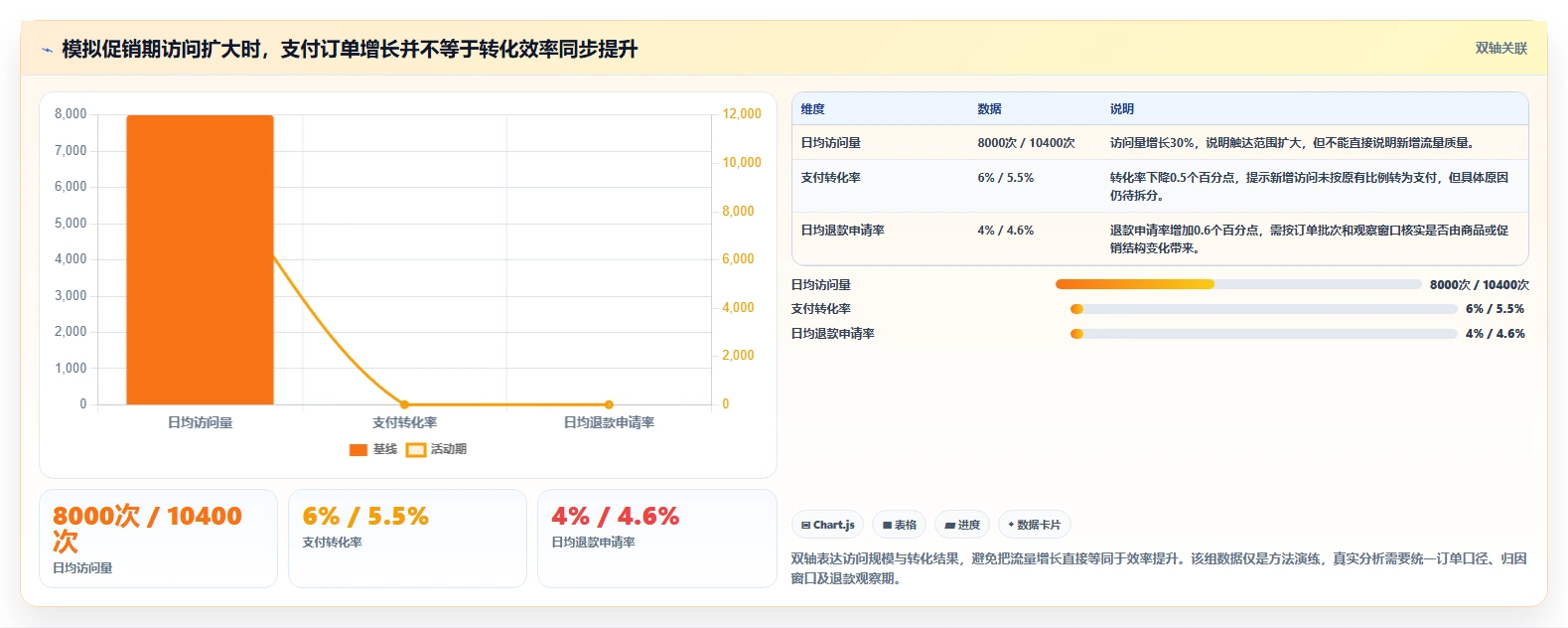
Task: Select the 进度 chip
Action: point(962,525)
